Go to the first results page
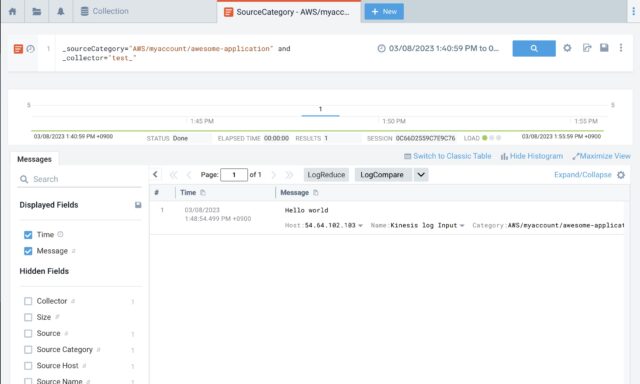640x384 pixels. coord(173,175)
